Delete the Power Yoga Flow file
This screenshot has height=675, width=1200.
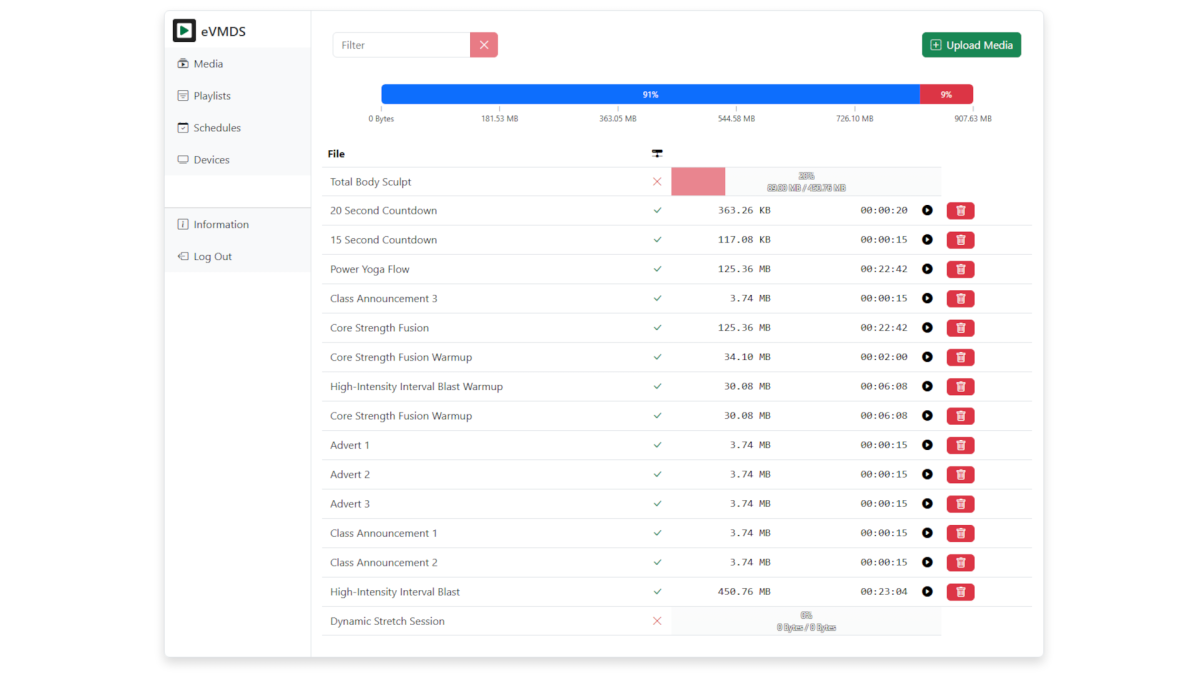coord(960,269)
